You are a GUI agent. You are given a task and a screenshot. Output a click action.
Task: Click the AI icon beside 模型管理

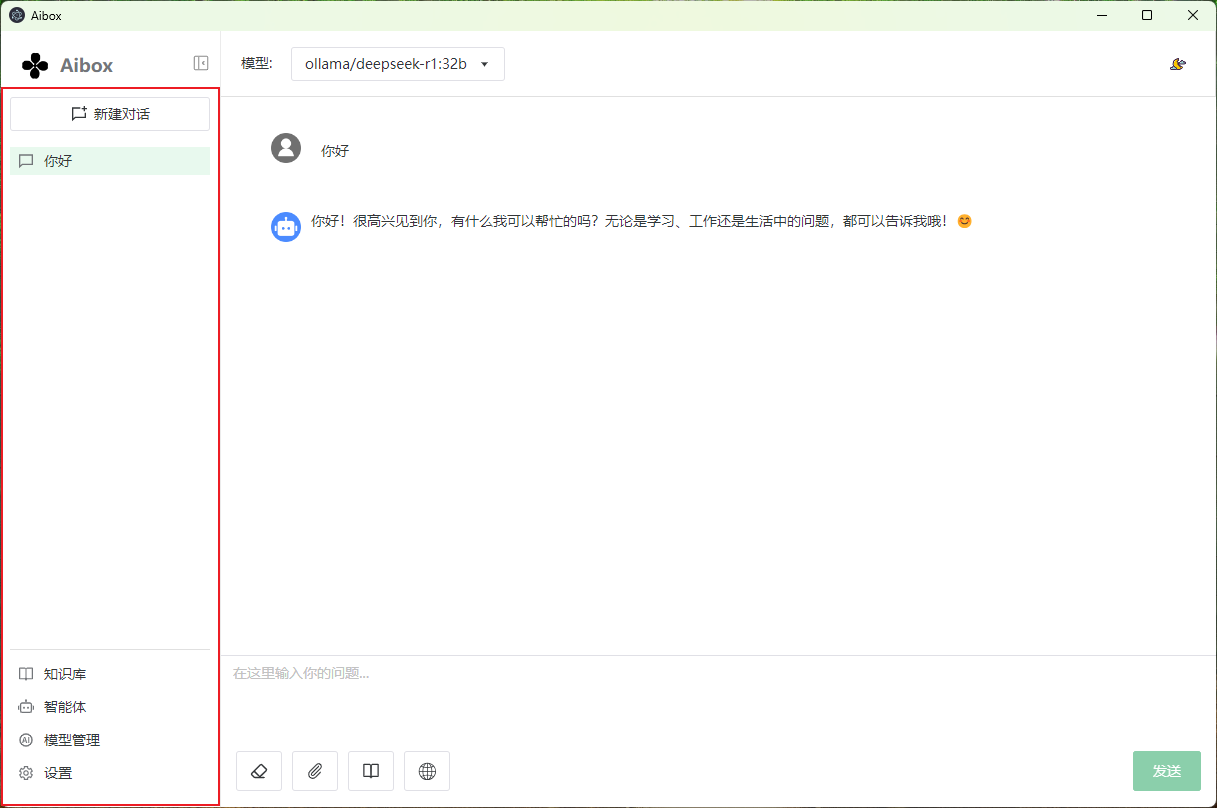(26, 740)
